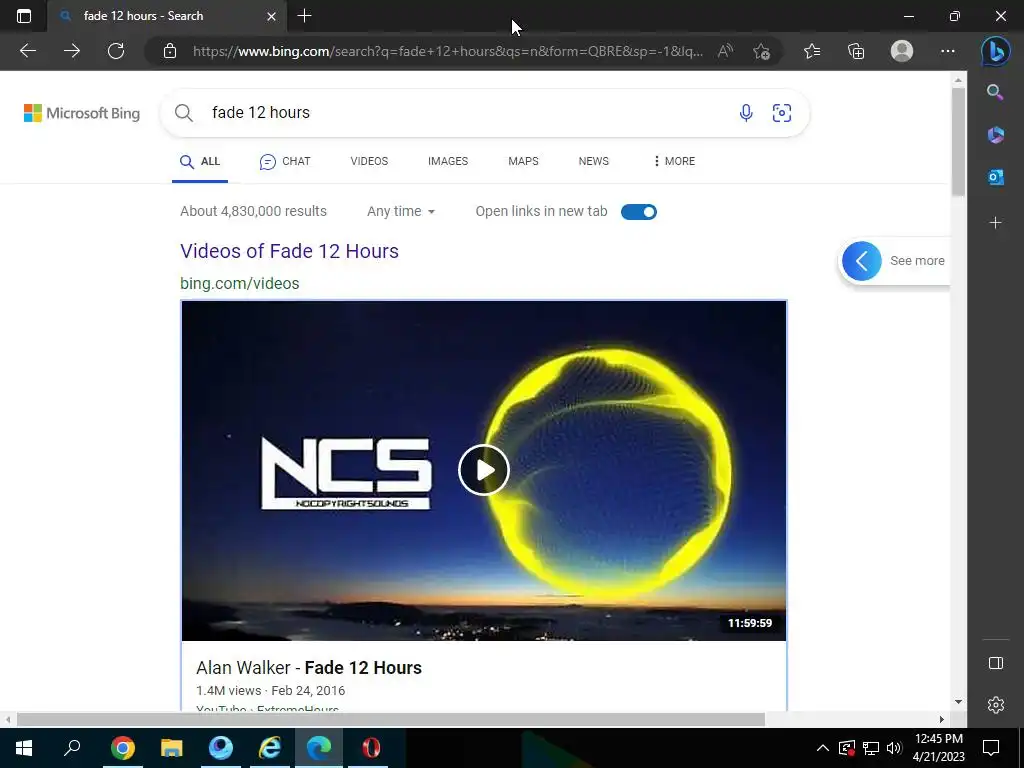The height and width of the screenshot is (768, 1024).
Task: Toggle sidebar visibility at bottom
Action: pyautogui.click(x=995, y=663)
